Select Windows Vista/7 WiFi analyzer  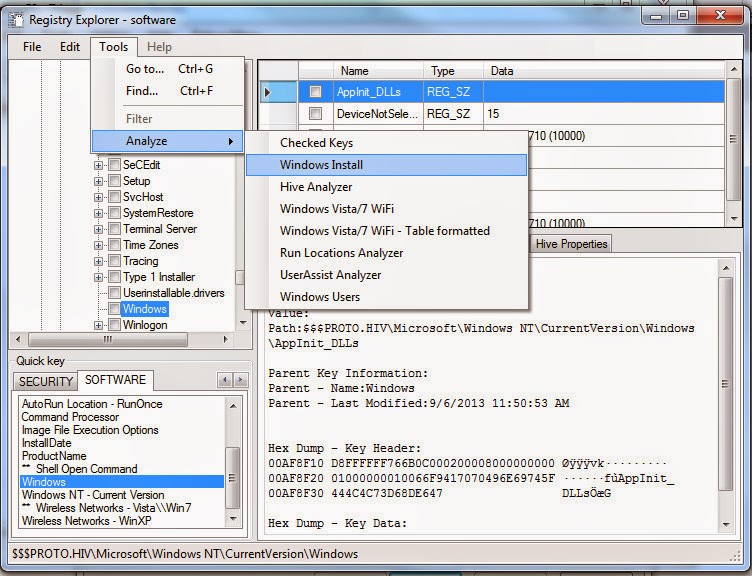387,209
